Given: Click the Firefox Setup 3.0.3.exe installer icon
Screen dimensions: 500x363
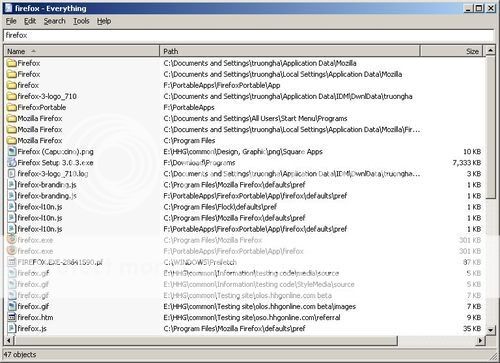Looking at the screenshot, I should (x=12, y=163).
